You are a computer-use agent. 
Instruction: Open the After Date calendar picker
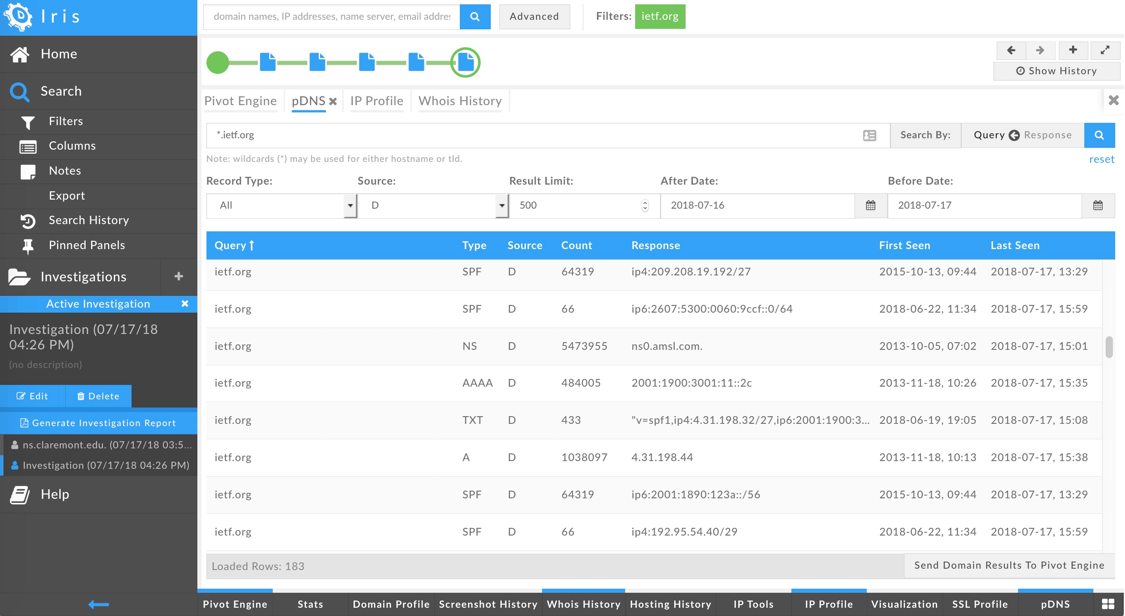tap(870, 205)
